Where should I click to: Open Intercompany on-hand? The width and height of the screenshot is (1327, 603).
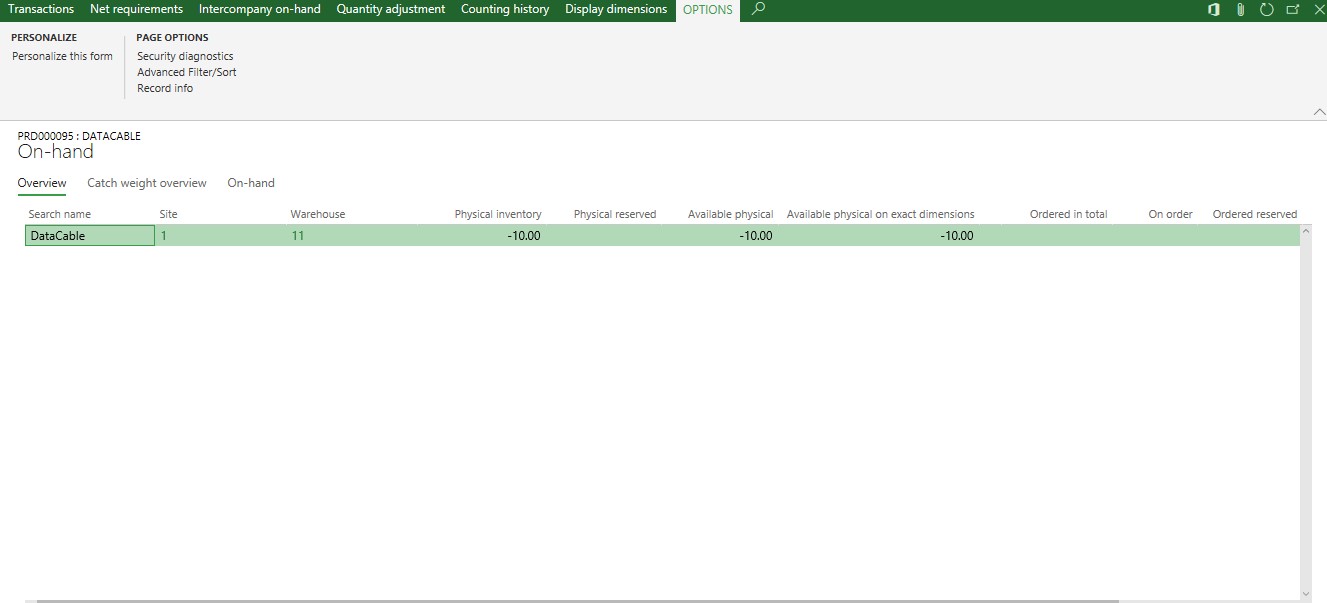(259, 9)
